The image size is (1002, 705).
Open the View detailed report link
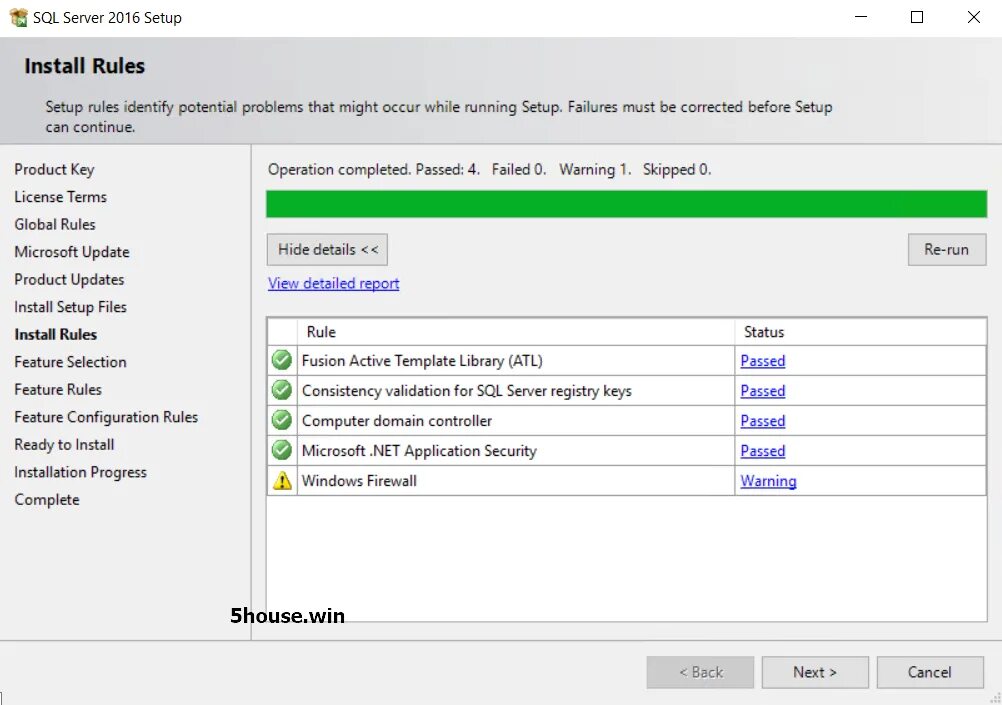click(334, 283)
